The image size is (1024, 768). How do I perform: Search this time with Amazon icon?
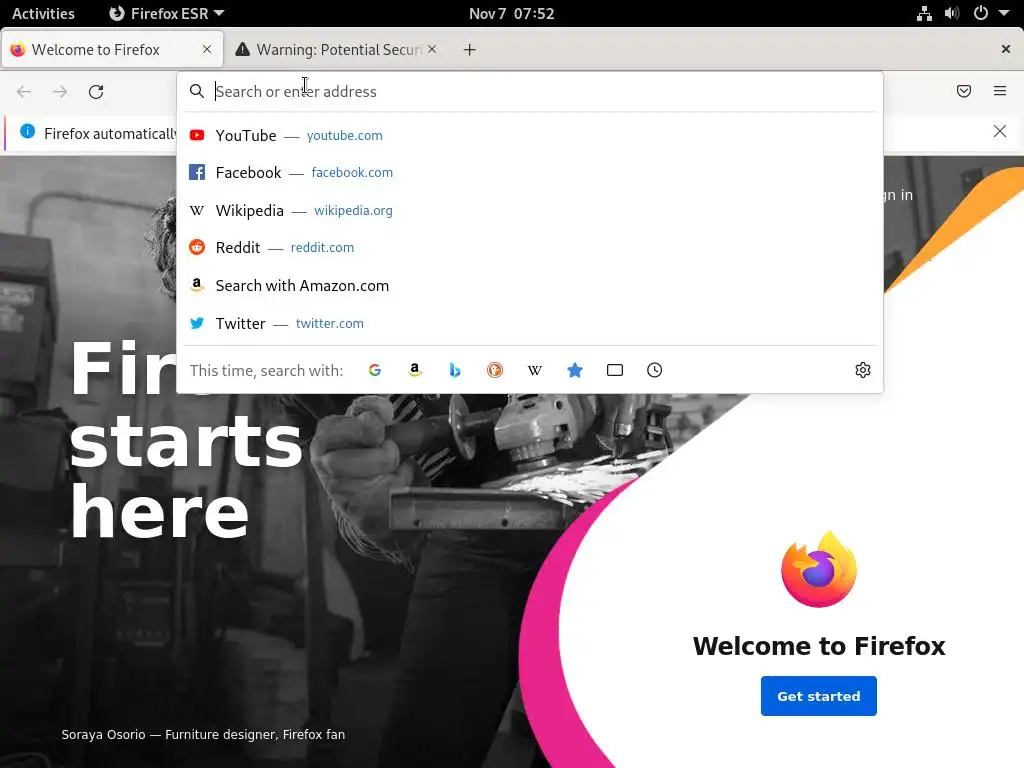point(415,370)
